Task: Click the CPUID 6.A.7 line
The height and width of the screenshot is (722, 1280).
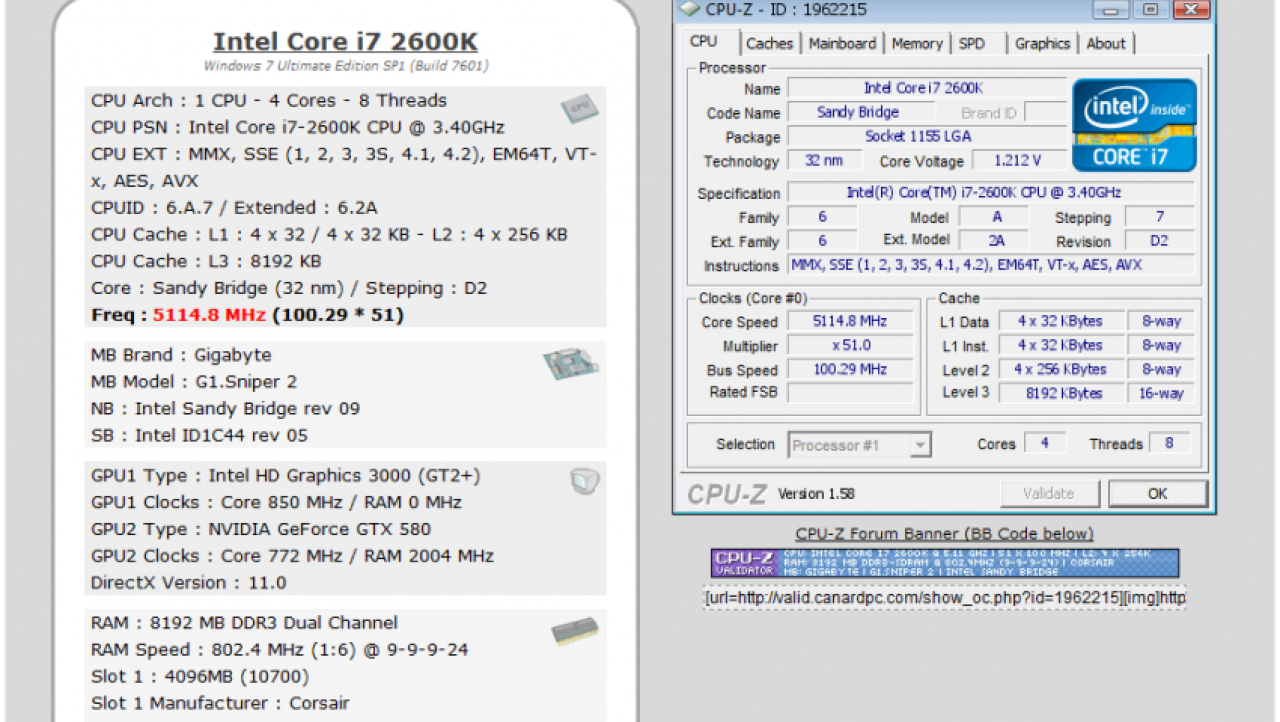Action: click(x=234, y=208)
